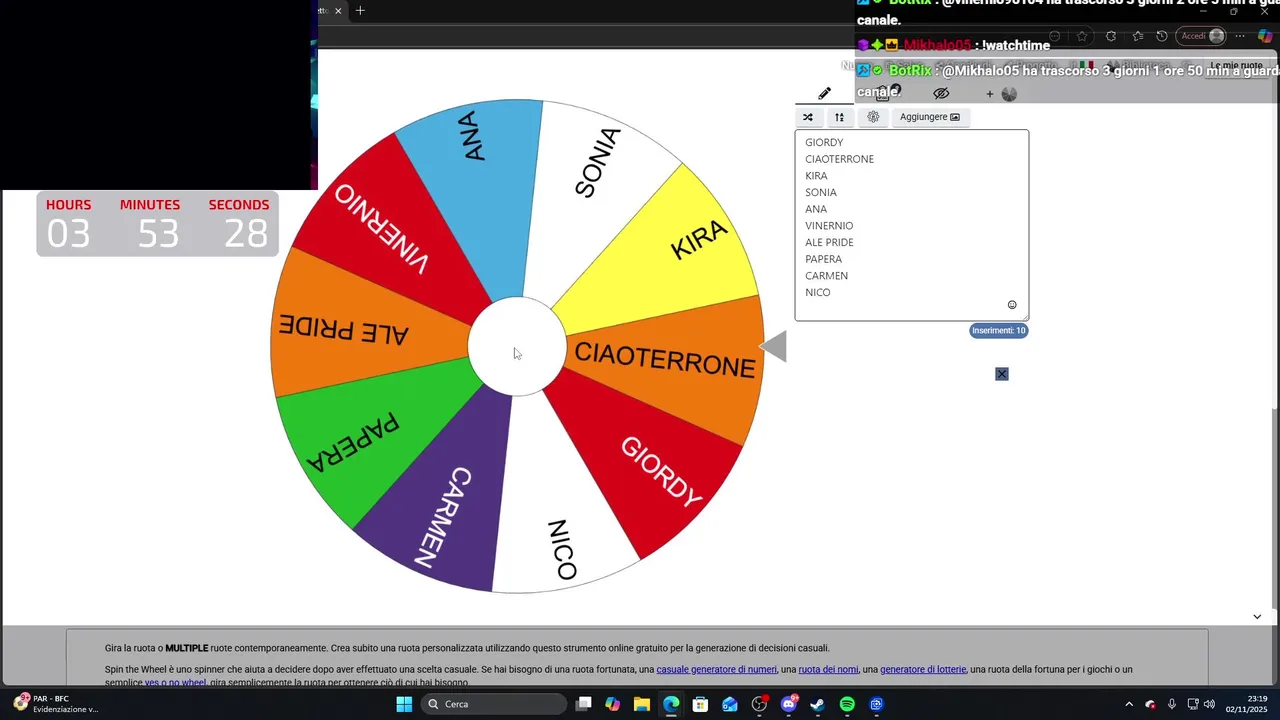The height and width of the screenshot is (720, 1280).
Task: Click the CIAOTERRONE line in entries list
Action: [x=839, y=159]
